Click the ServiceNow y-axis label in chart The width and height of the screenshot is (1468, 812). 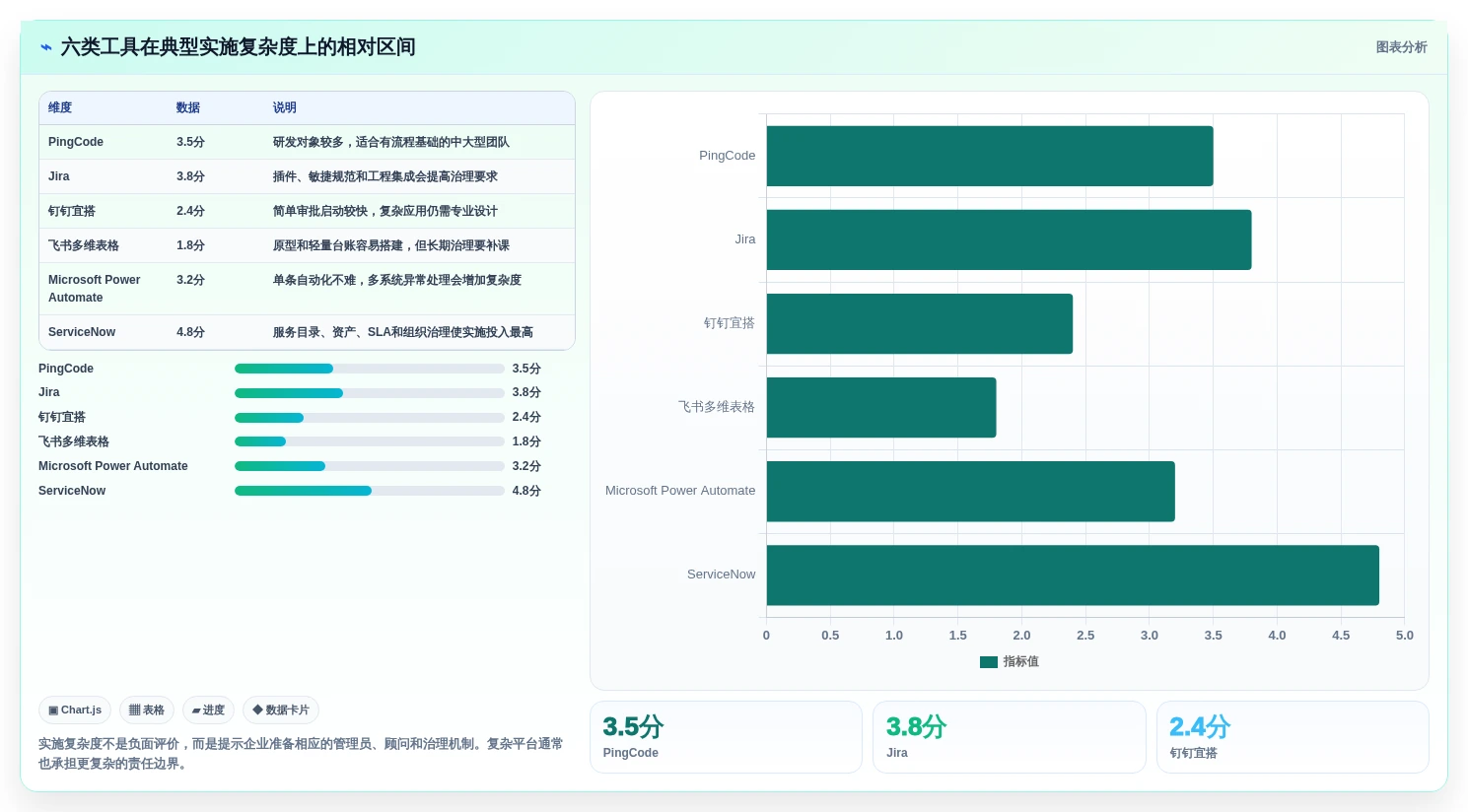point(722,575)
